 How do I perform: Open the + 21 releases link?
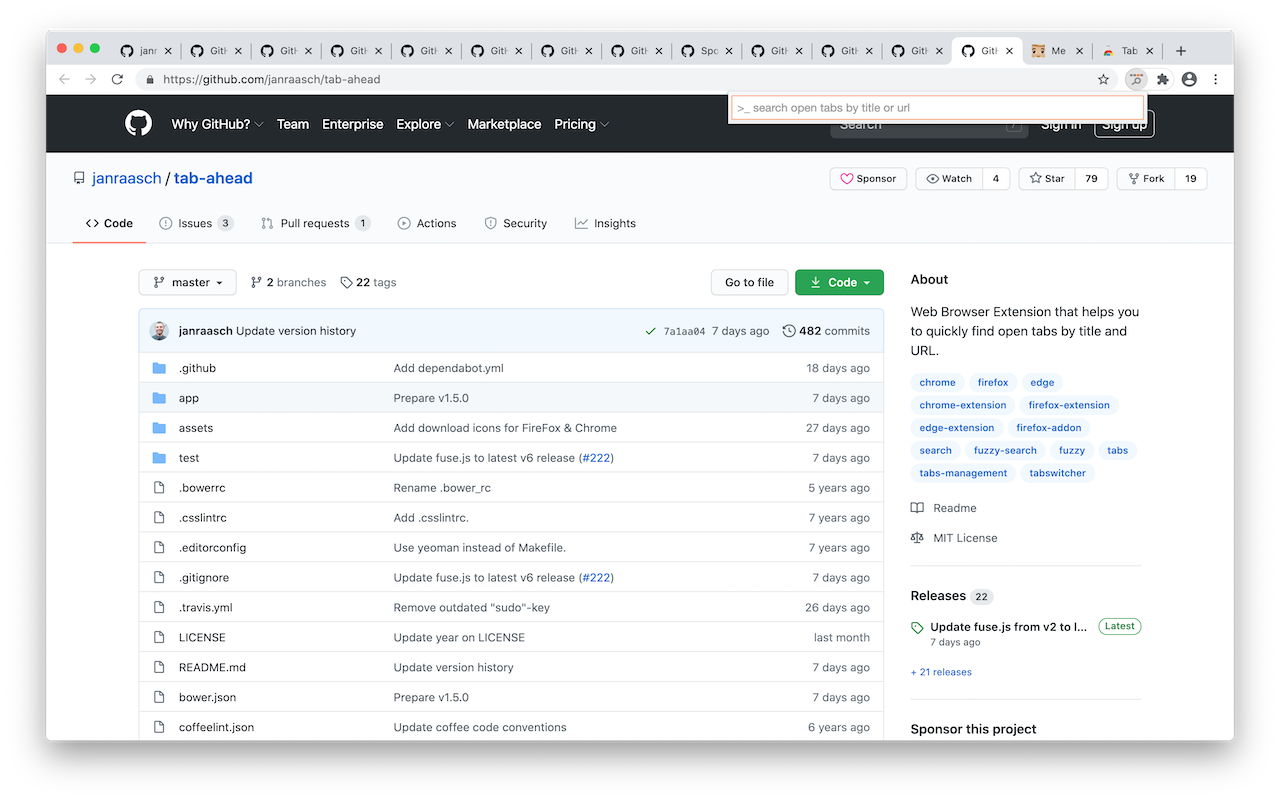click(941, 672)
